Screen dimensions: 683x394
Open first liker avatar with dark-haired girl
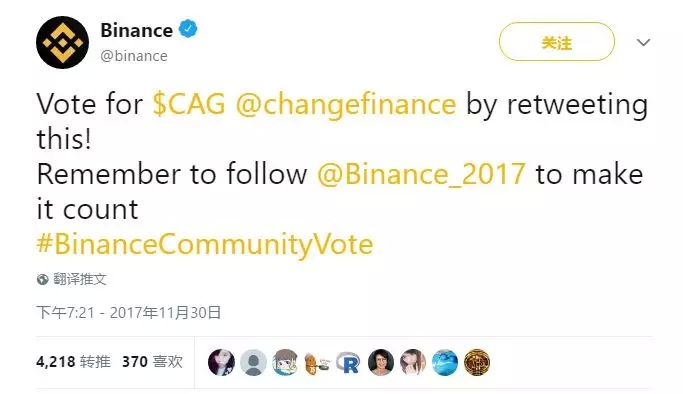tap(221, 362)
